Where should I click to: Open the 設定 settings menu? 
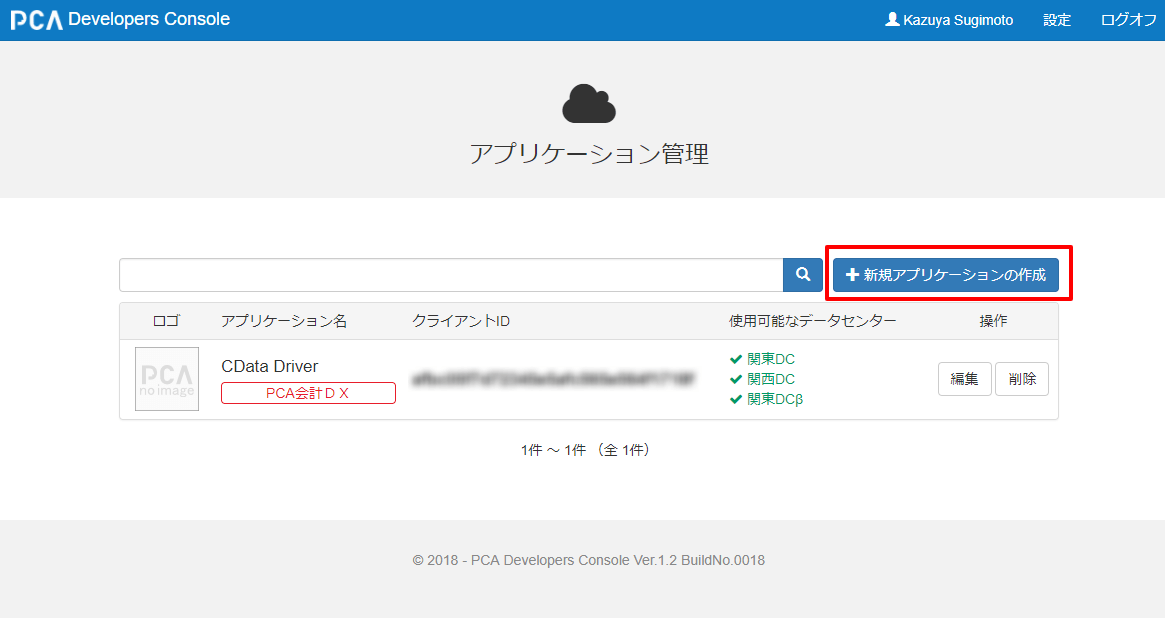1057,20
